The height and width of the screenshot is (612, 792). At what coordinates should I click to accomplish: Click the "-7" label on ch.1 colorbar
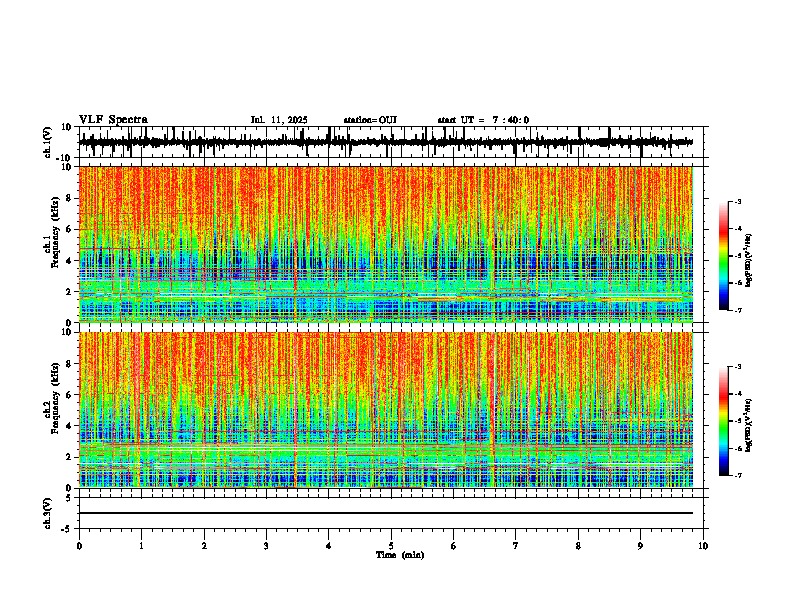[737, 310]
